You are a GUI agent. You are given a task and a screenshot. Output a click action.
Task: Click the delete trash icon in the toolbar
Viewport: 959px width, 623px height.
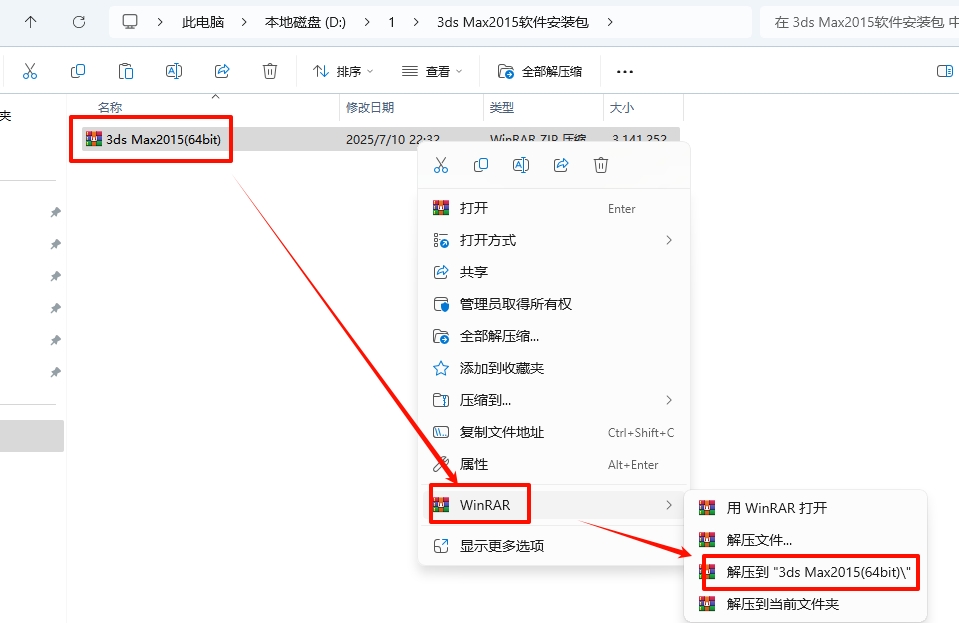(x=269, y=71)
